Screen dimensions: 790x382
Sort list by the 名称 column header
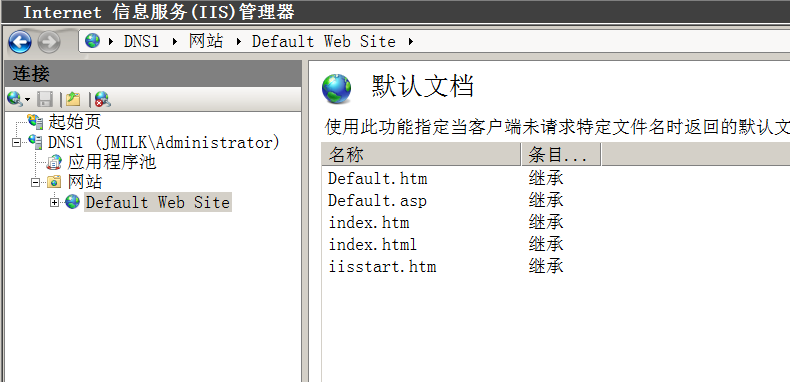421,154
